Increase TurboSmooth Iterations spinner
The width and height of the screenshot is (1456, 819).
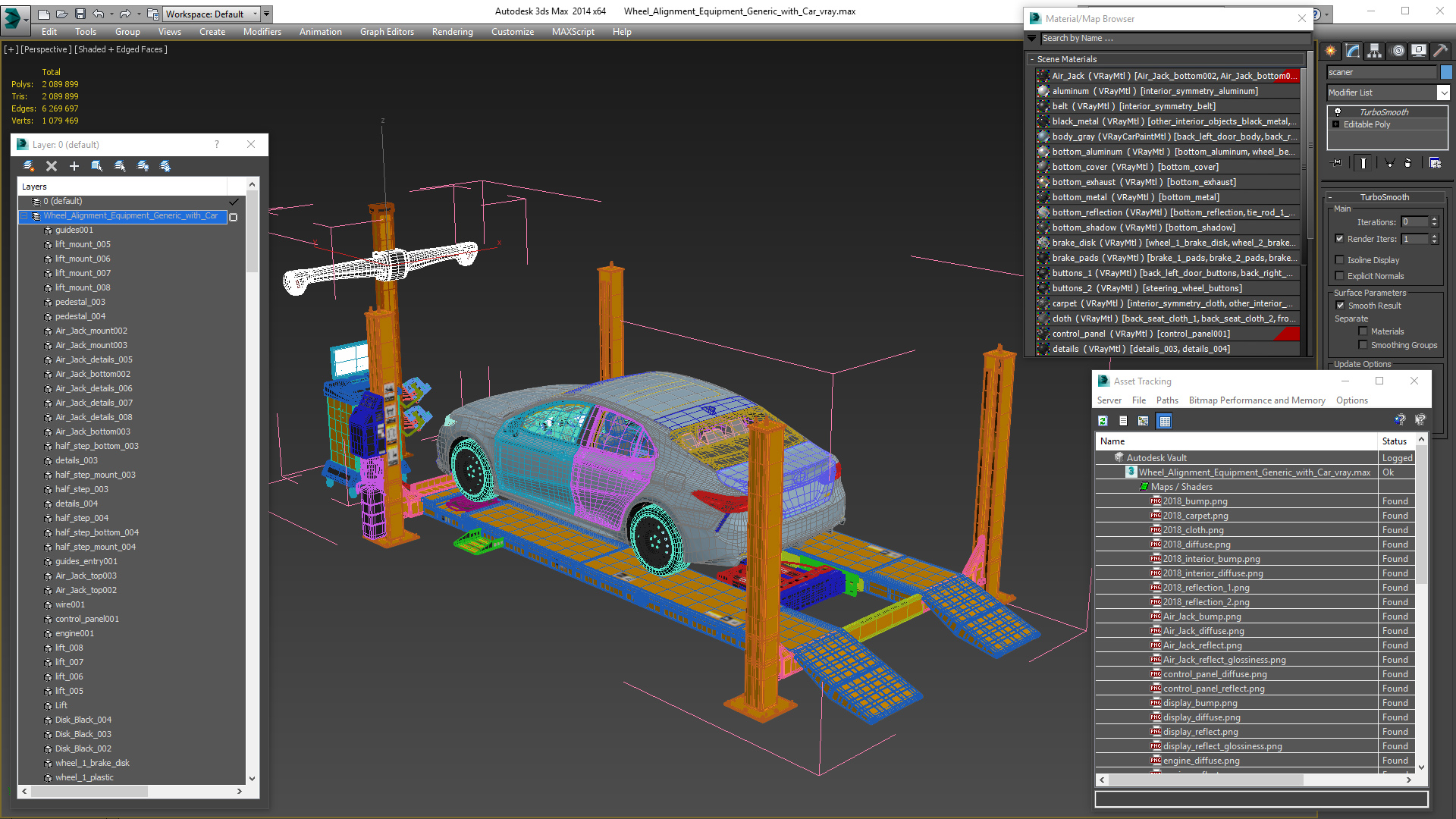tap(1434, 219)
